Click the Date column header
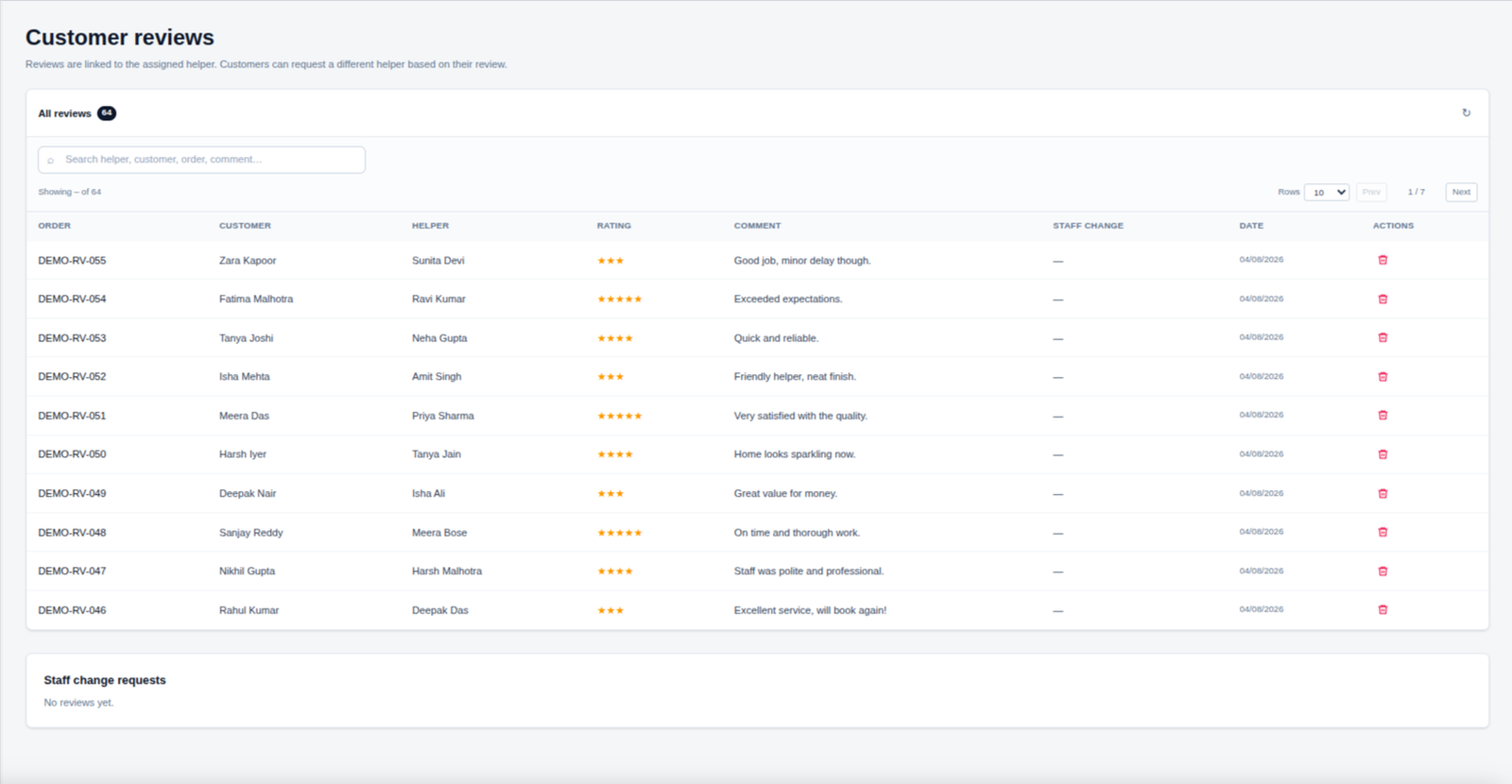The height and width of the screenshot is (784, 1512). click(1251, 226)
